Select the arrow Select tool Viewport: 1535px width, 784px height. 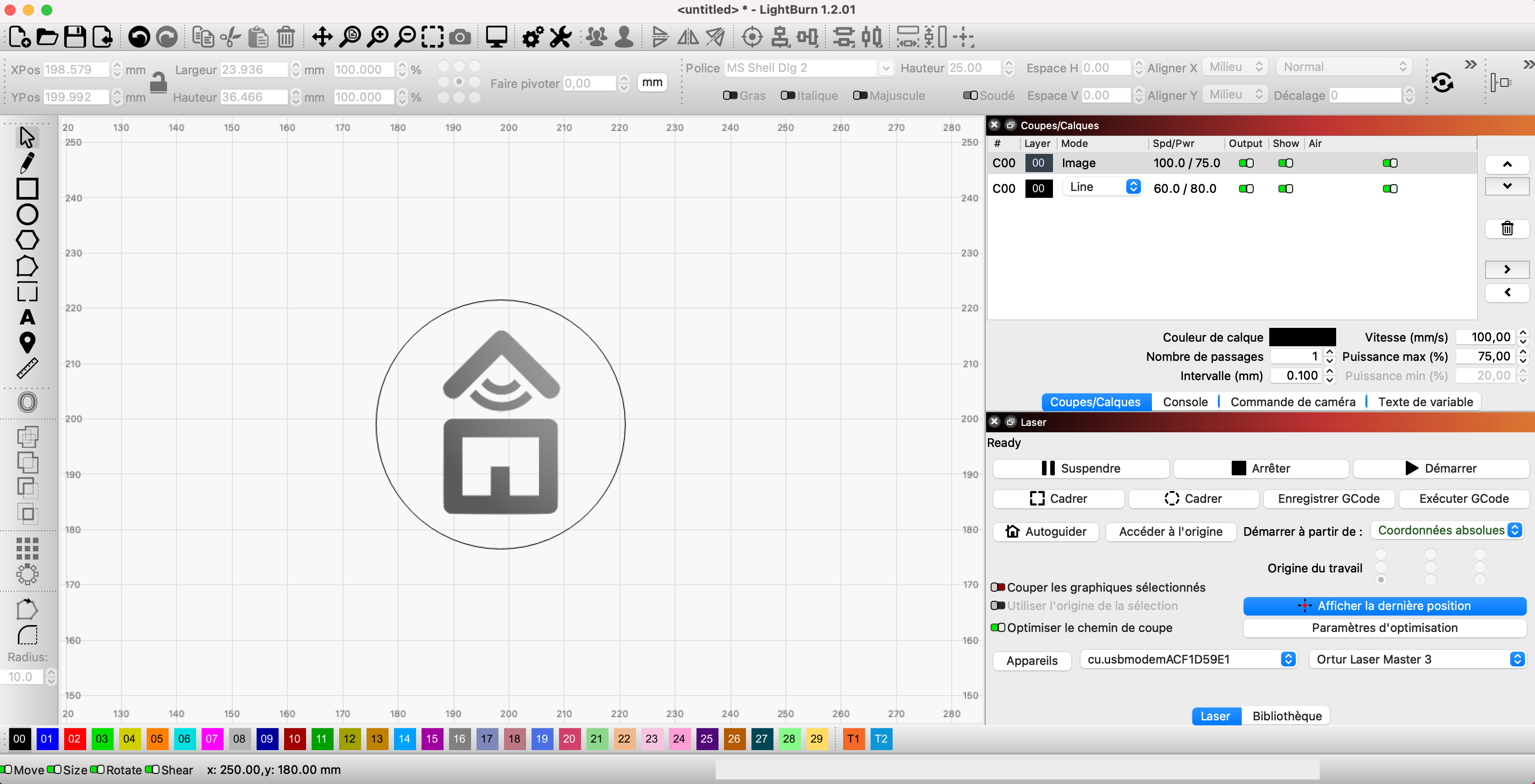[x=27, y=137]
